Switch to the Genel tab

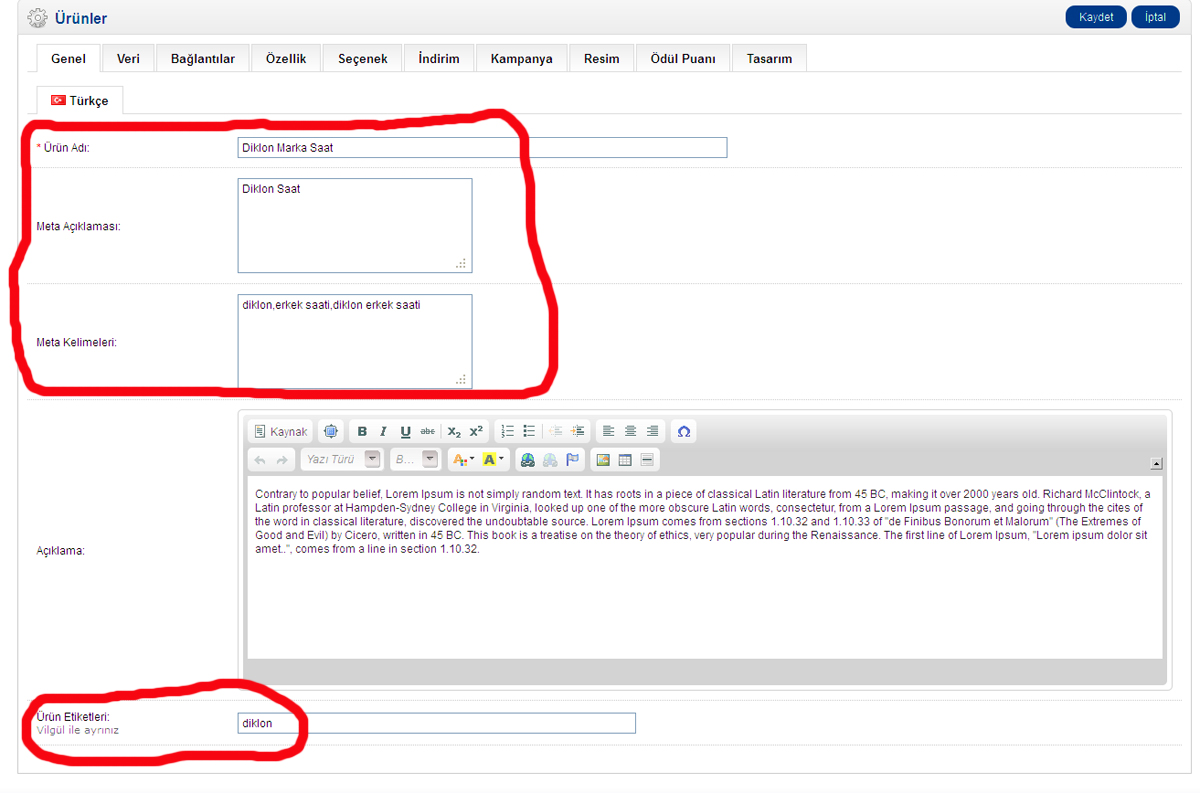pyautogui.click(x=69, y=59)
